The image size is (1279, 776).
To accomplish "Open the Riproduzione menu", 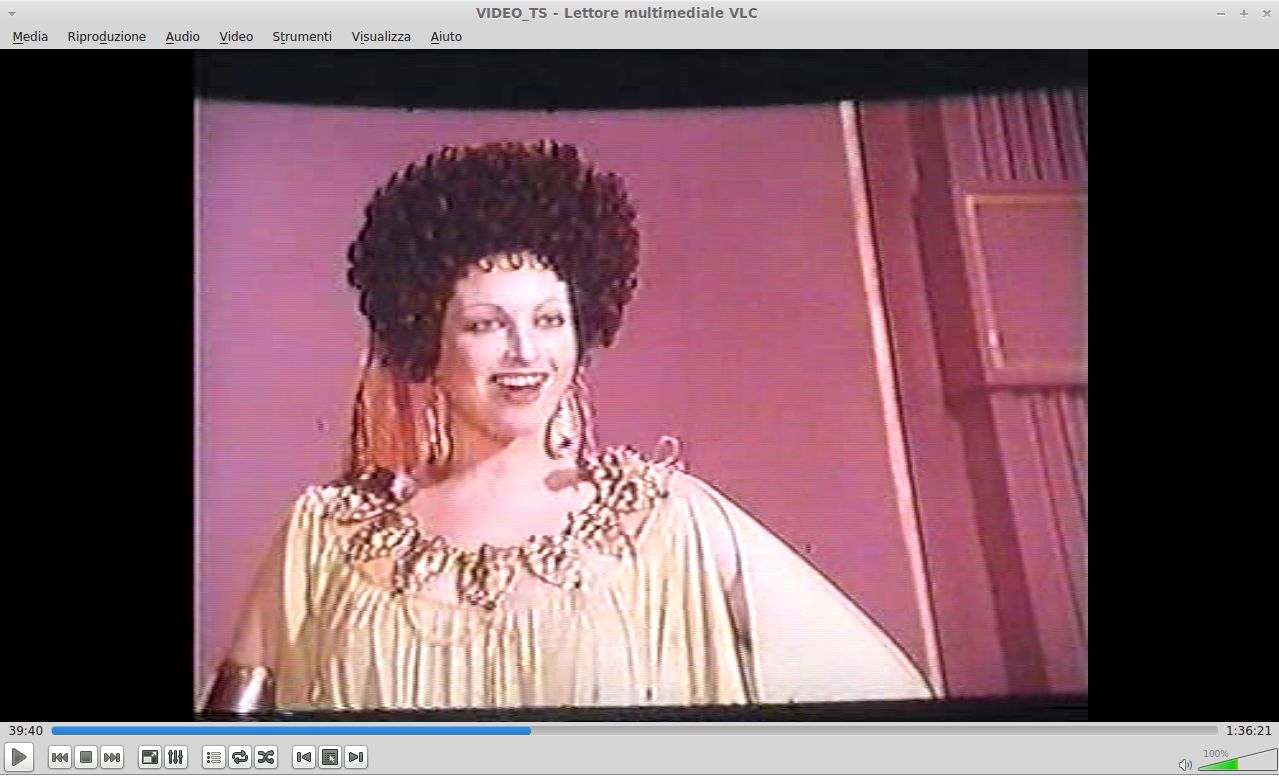I will 107,37.
